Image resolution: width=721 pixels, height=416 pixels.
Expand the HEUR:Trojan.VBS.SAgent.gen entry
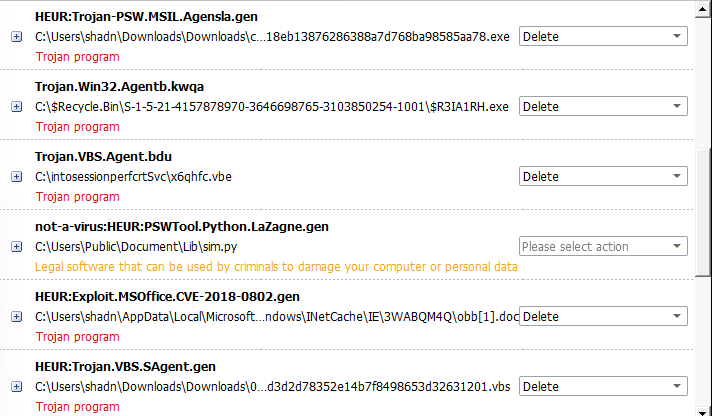point(17,387)
